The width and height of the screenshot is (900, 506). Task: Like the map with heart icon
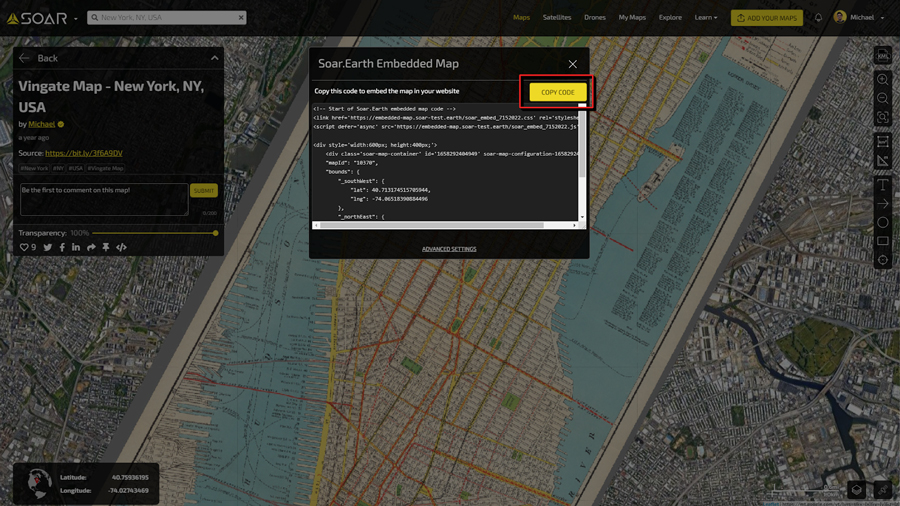(24, 247)
